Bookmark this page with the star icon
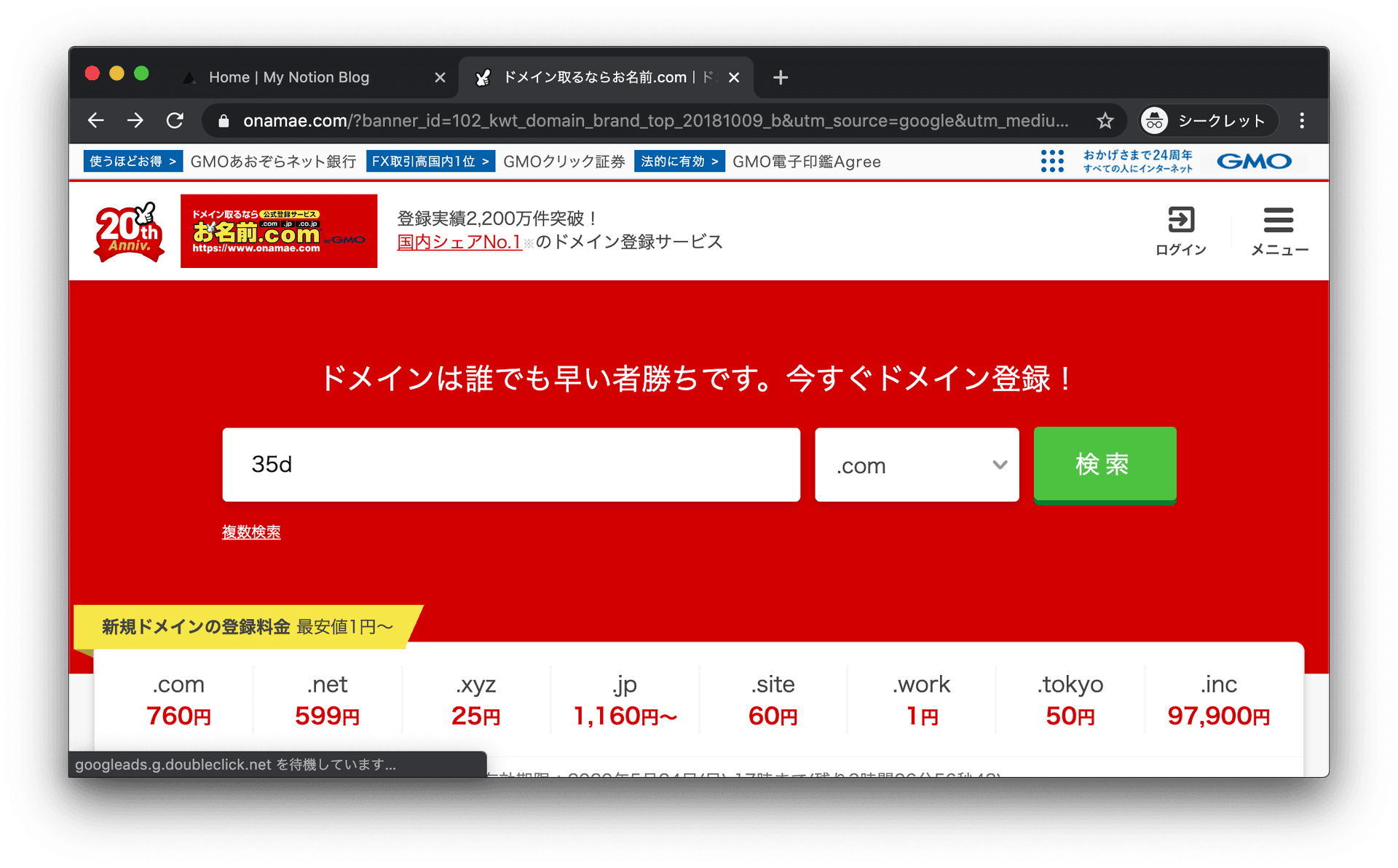The image size is (1398, 868). 1105,121
